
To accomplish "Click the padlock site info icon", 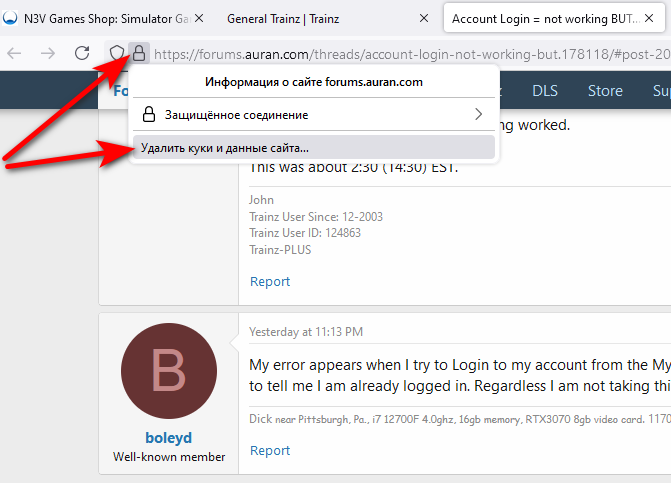I will [x=139, y=53].
